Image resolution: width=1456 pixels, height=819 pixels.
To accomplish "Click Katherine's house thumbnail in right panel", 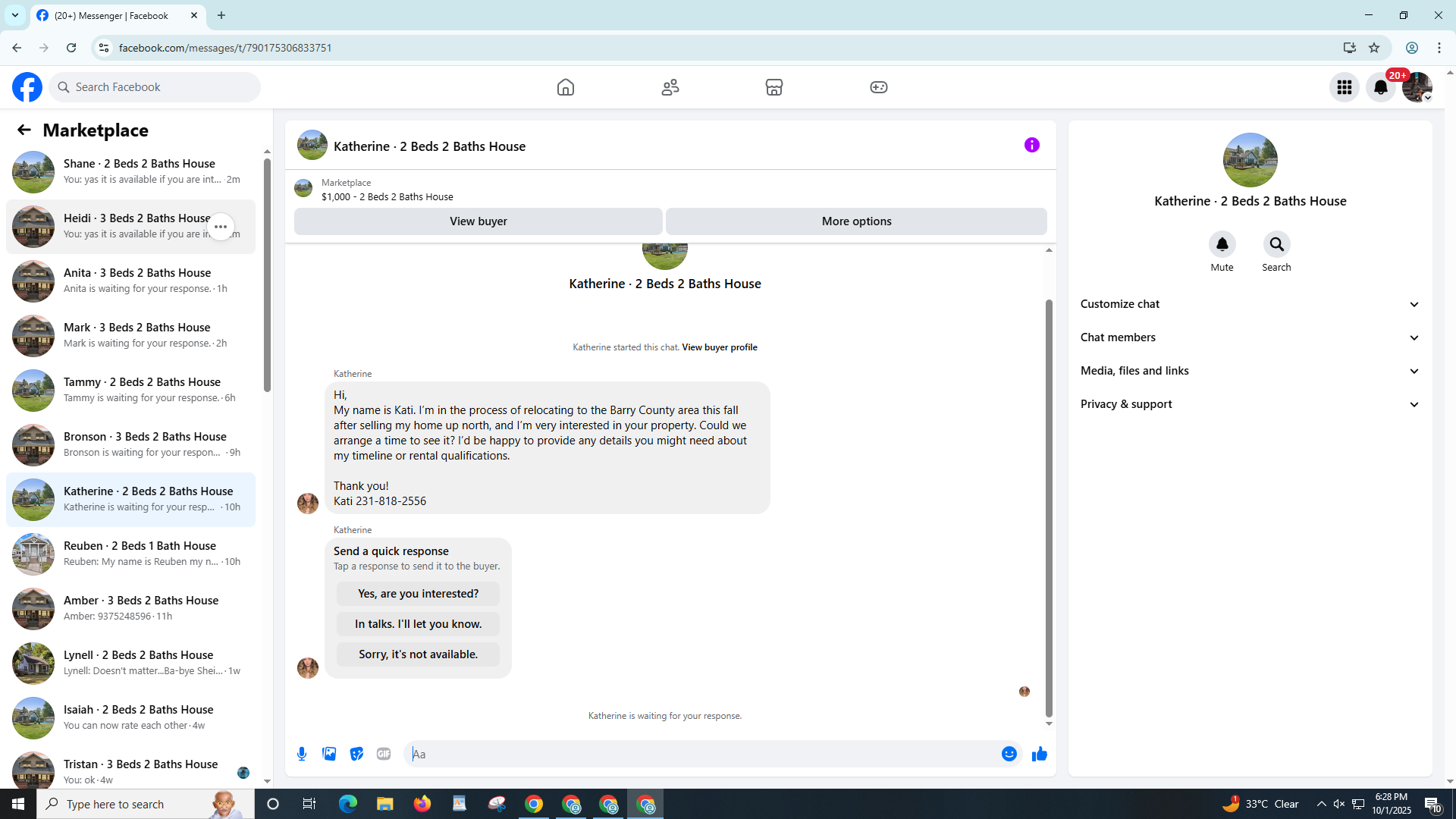I will (1250, 160).
